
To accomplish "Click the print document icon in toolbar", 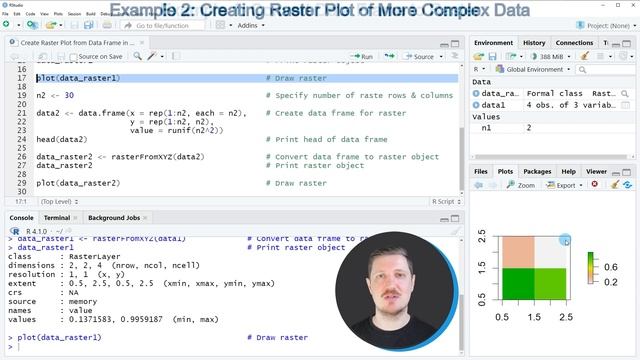I will click(x=107, y=25).
